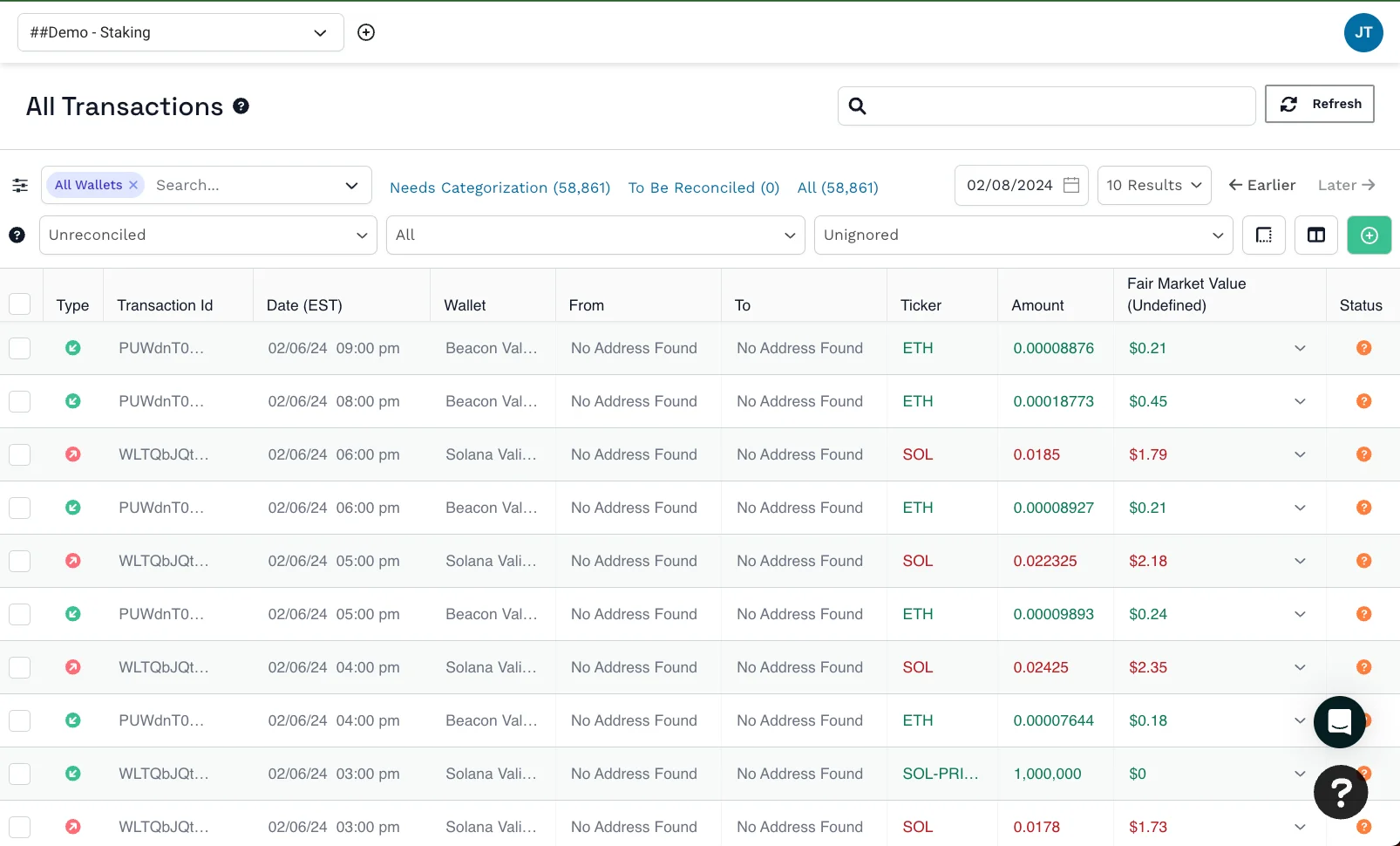Open the JT user avatar menu
1400x846 pixels.
pos(1363,32)
